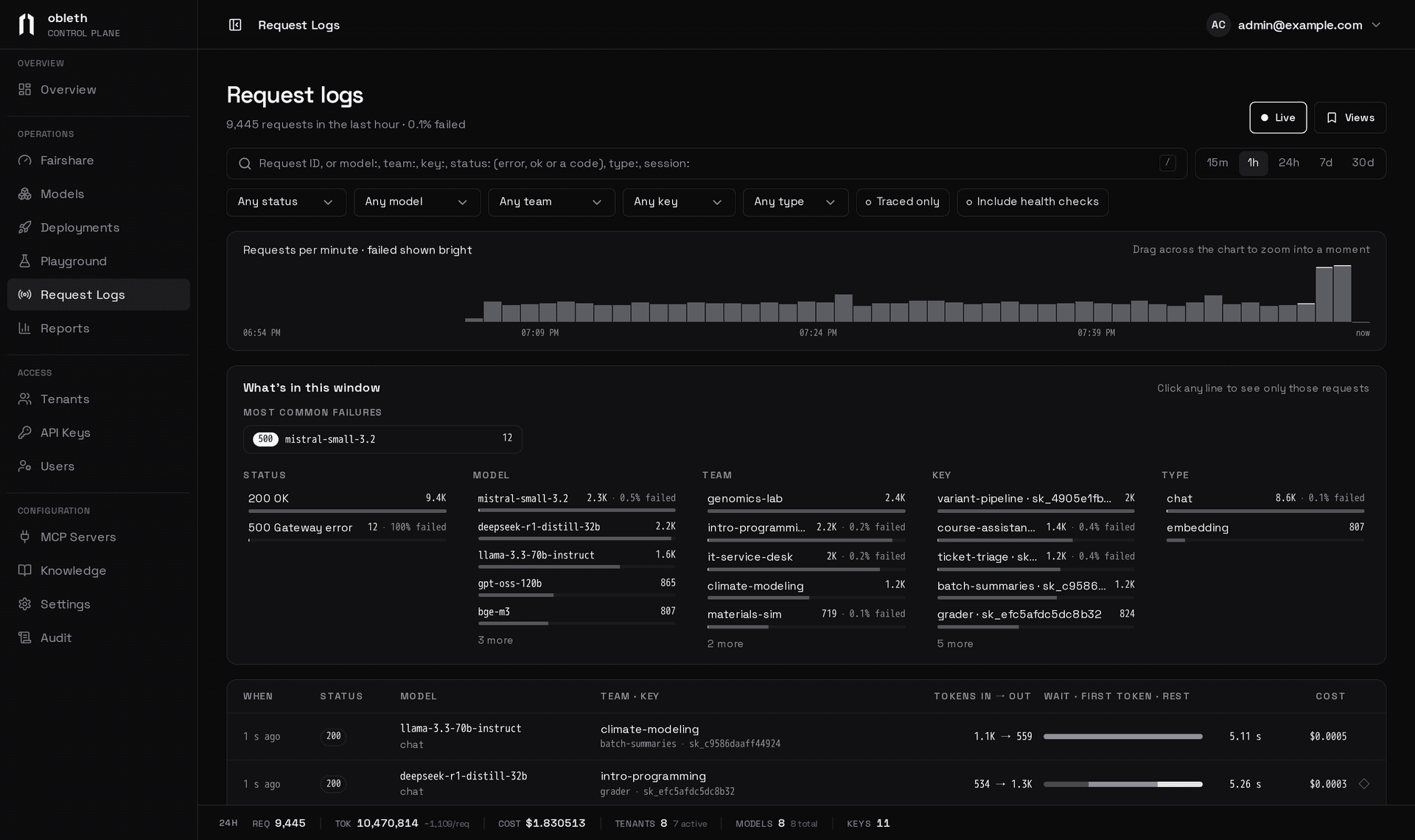The width and height of the screenshot is (1415, 840).
Task: Select the 15m time range
Action: click(x=1217, y=163)
